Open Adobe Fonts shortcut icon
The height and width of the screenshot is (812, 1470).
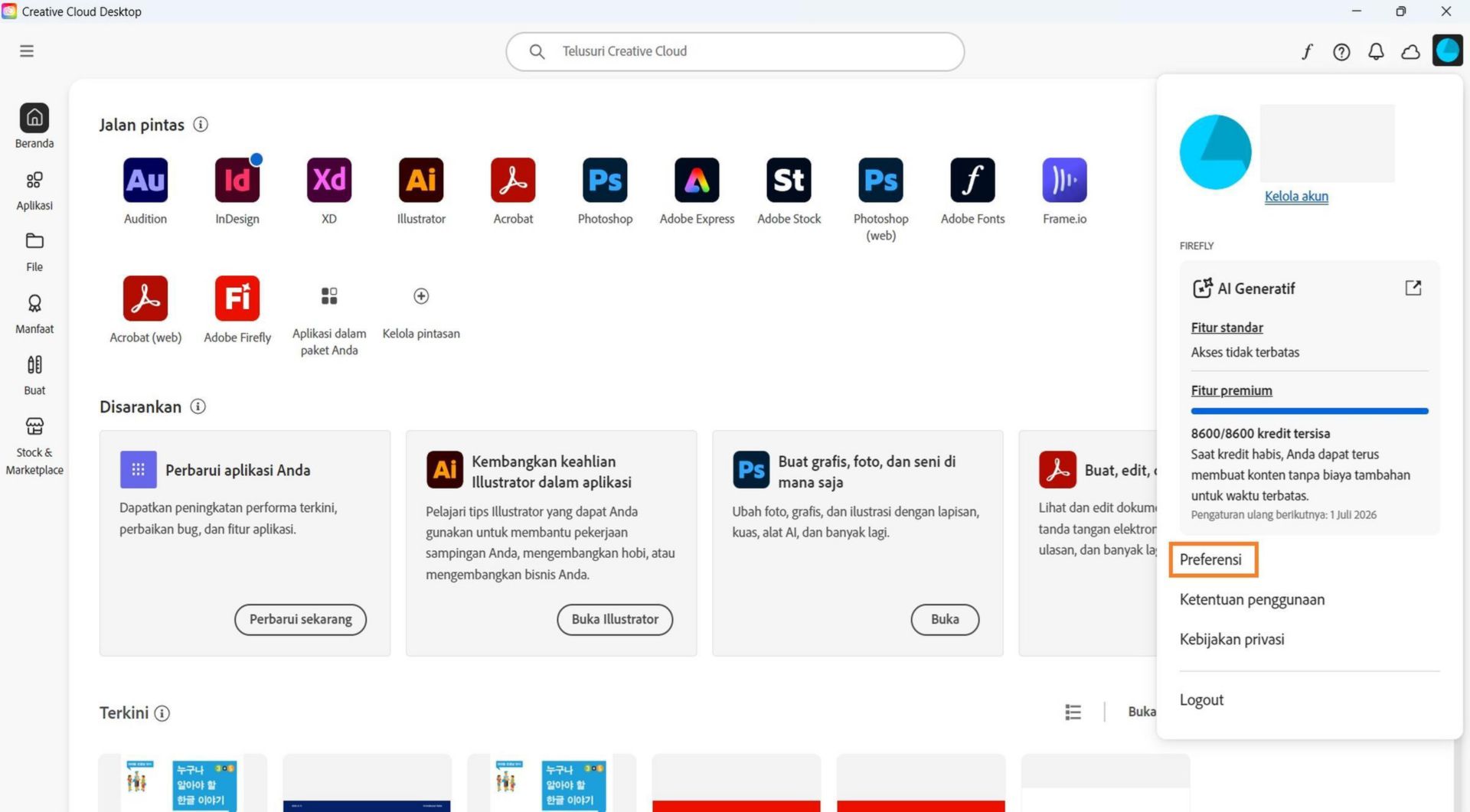972,180
